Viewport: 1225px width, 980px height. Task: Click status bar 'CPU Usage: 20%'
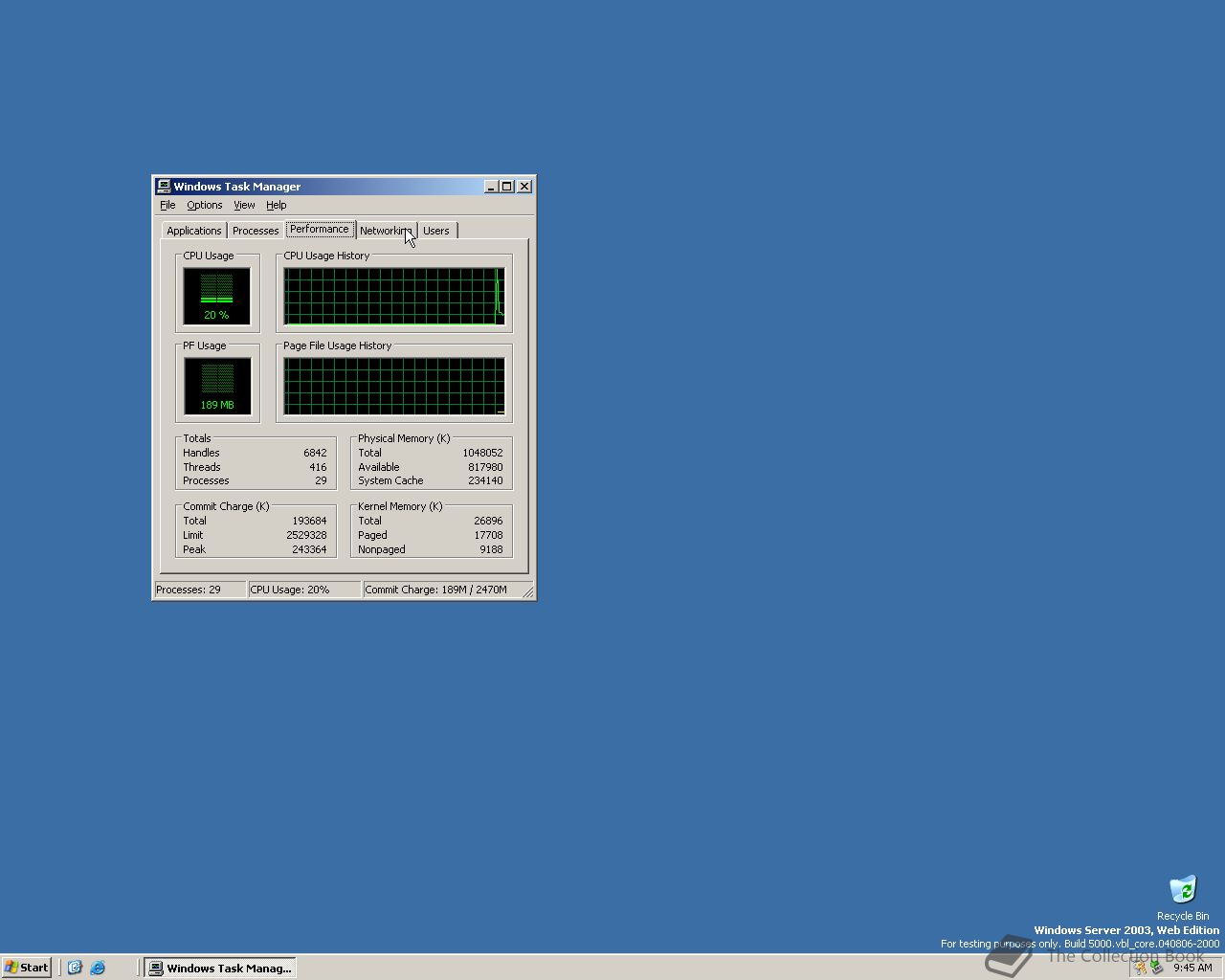[303, 590]
